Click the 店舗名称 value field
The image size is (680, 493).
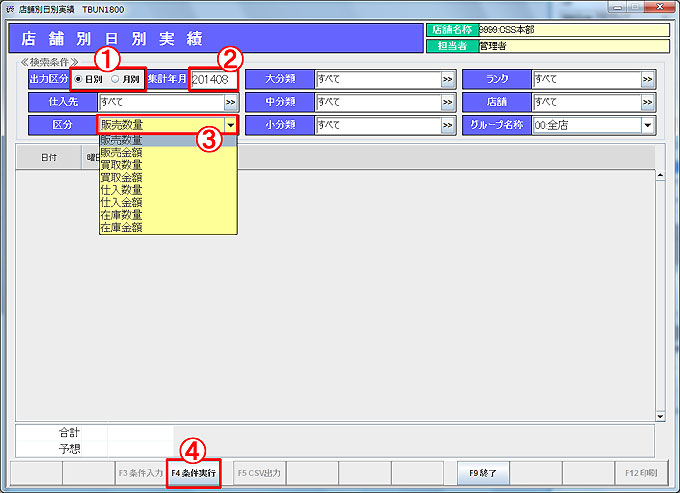click(574, 30)
